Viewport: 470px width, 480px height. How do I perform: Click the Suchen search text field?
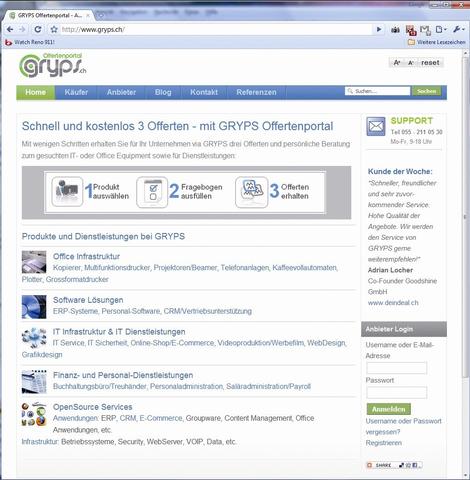(x=377, y=91)
